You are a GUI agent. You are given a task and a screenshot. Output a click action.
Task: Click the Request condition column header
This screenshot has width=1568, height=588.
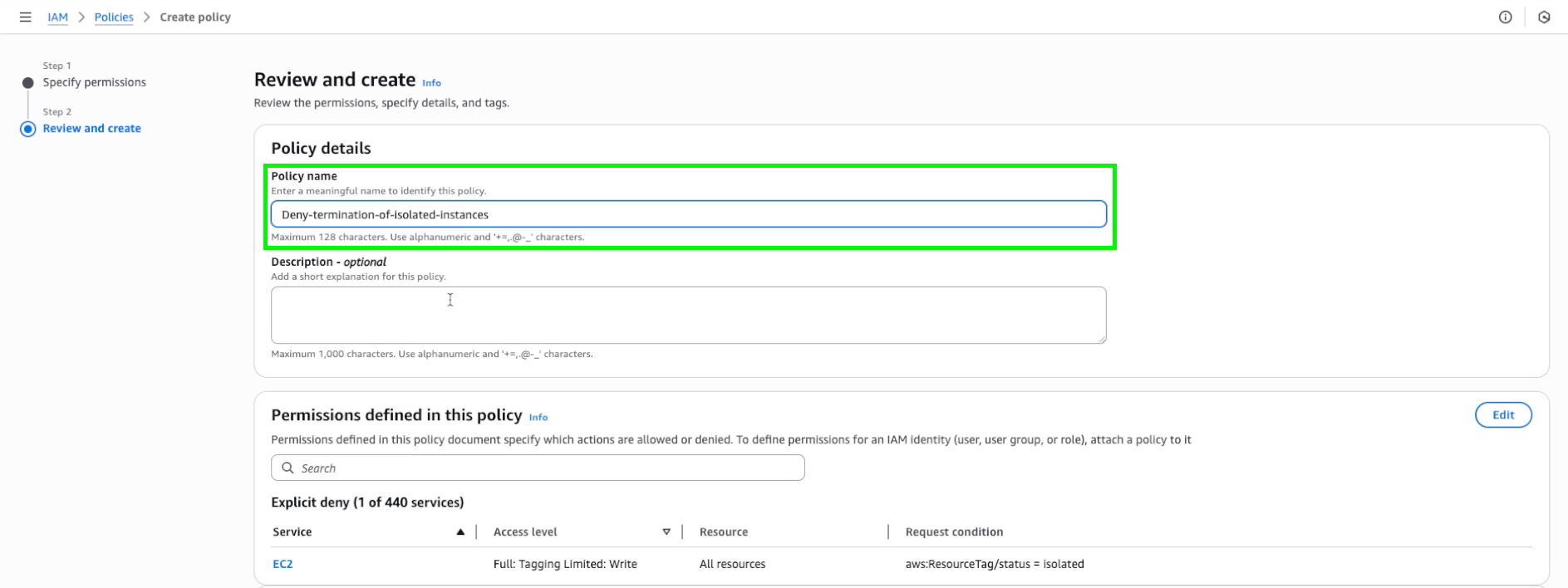pyautogui.click(x=954, y=532)
